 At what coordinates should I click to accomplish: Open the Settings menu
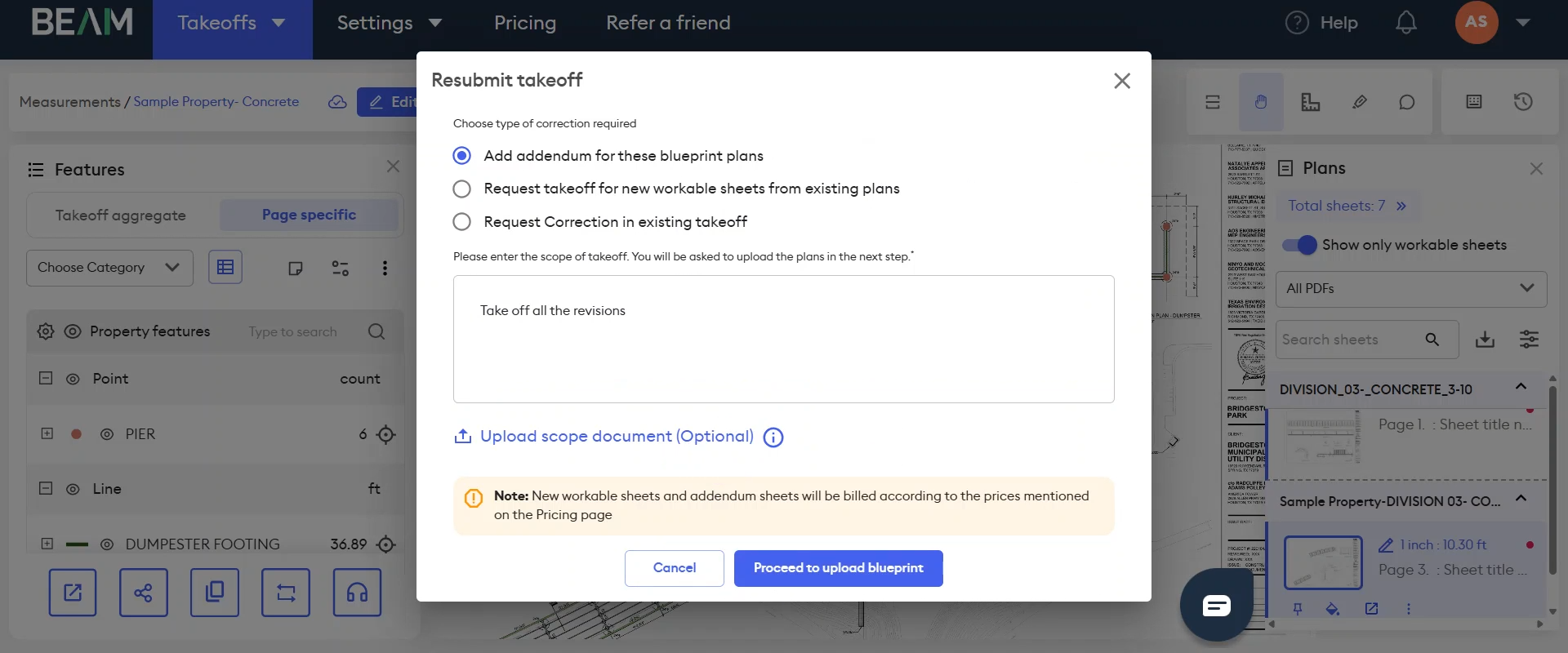tap(390, 23)
